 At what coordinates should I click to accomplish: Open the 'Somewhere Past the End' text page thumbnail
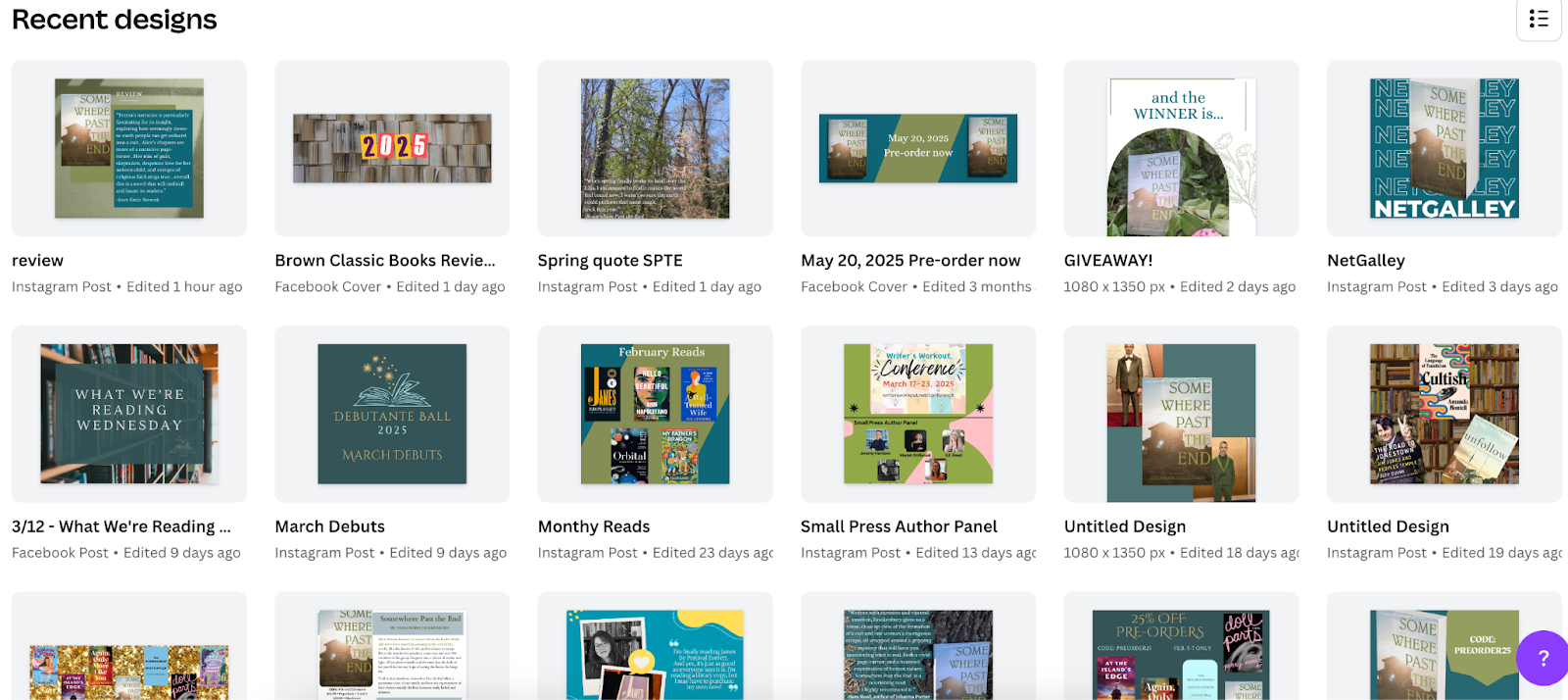(x=392, y=646)
